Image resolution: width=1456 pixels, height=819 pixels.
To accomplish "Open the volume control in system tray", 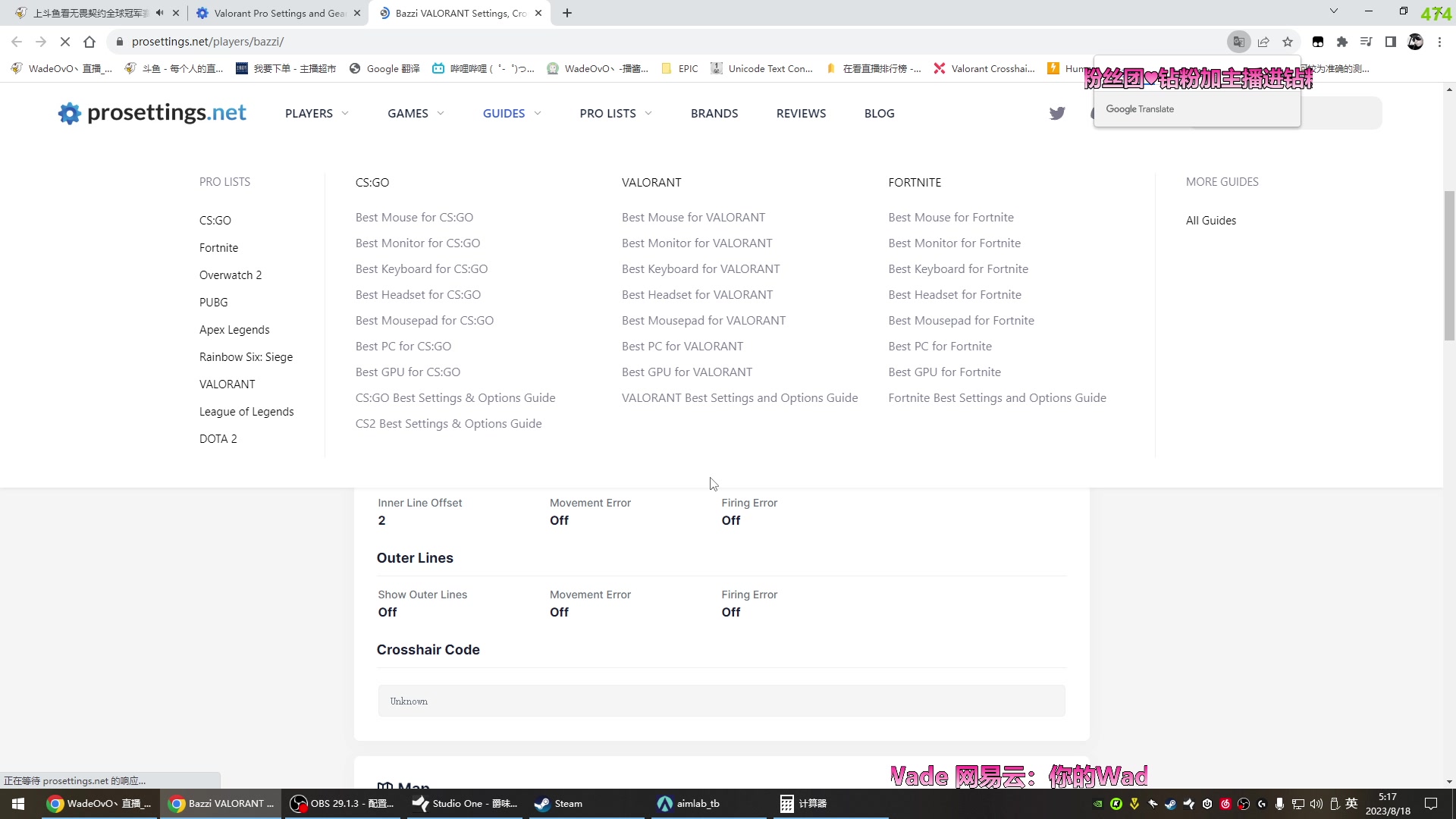I will 1316,804.
